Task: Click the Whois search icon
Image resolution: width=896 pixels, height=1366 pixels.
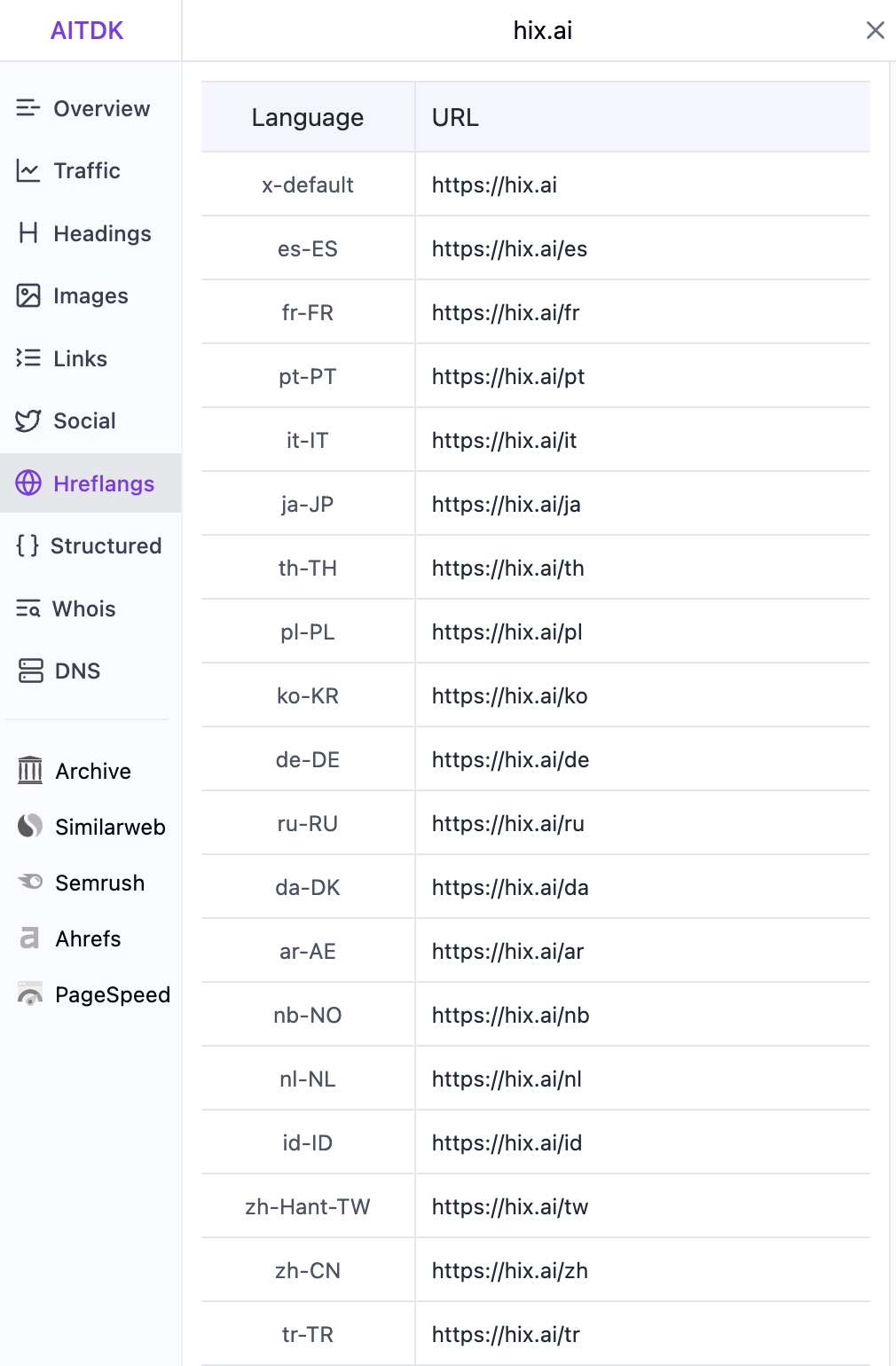Action: pos(28,608)
